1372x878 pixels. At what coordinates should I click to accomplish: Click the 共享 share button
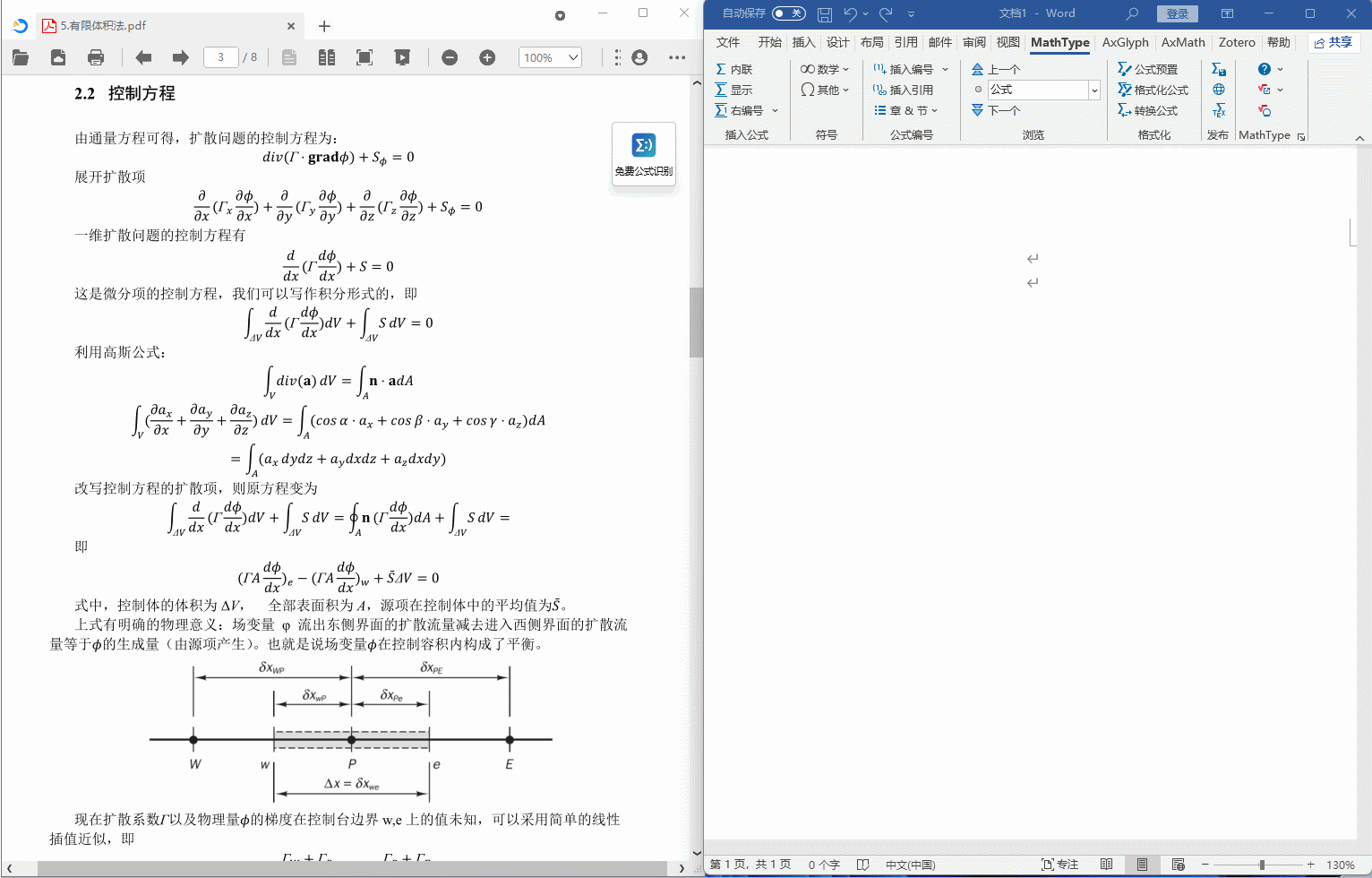point(1334,42)
